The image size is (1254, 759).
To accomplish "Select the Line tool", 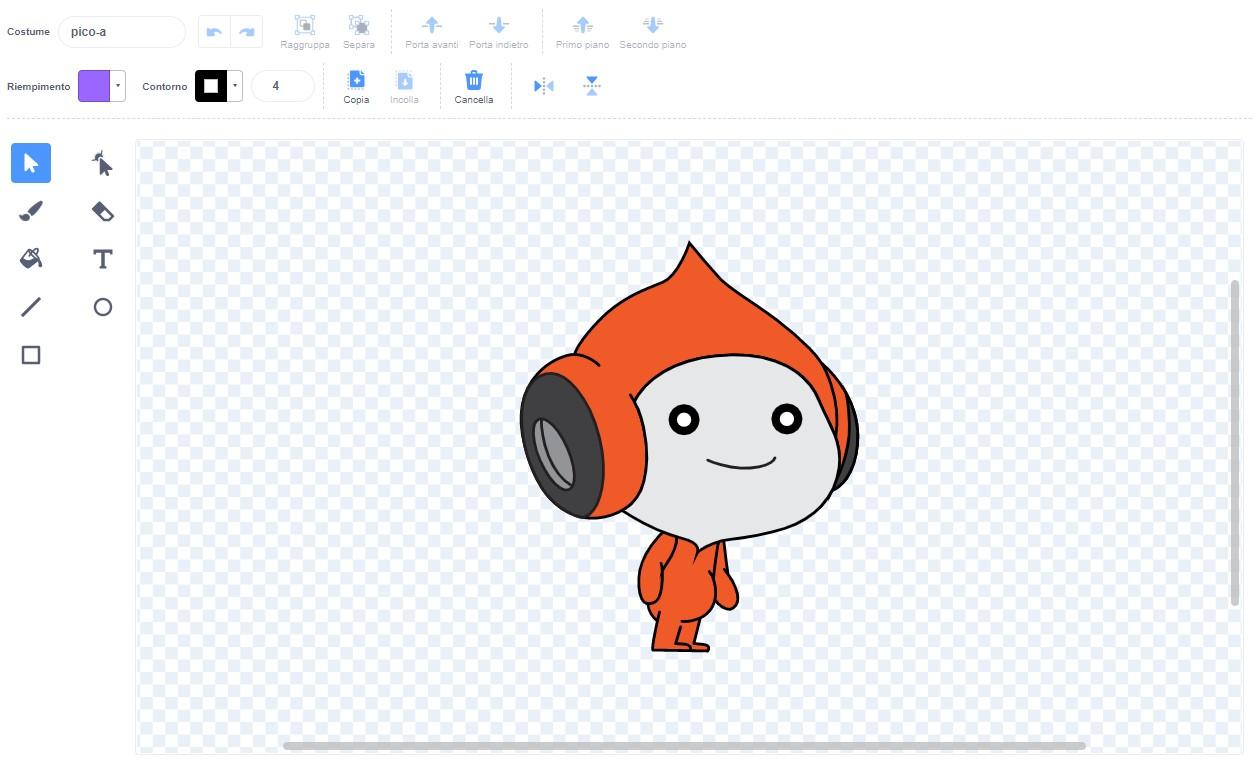I will pos(31,307).
